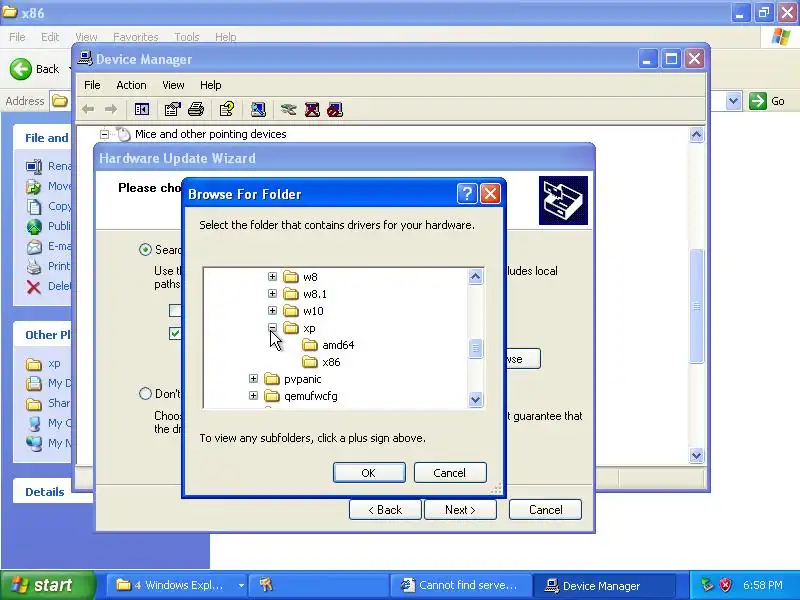Switch to Cannot find server taskbar window
The image size is (800, 600).
point(460,585)
